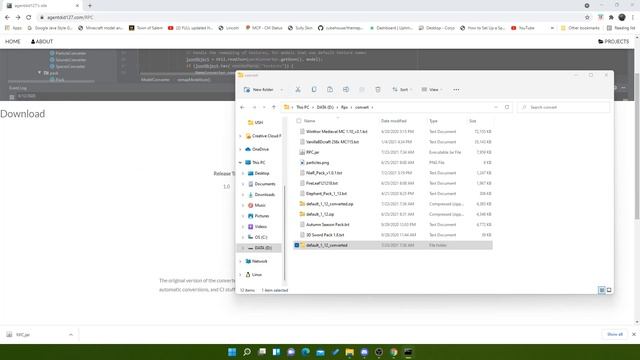Open PROJECTS in website navigation

point(613,42)
